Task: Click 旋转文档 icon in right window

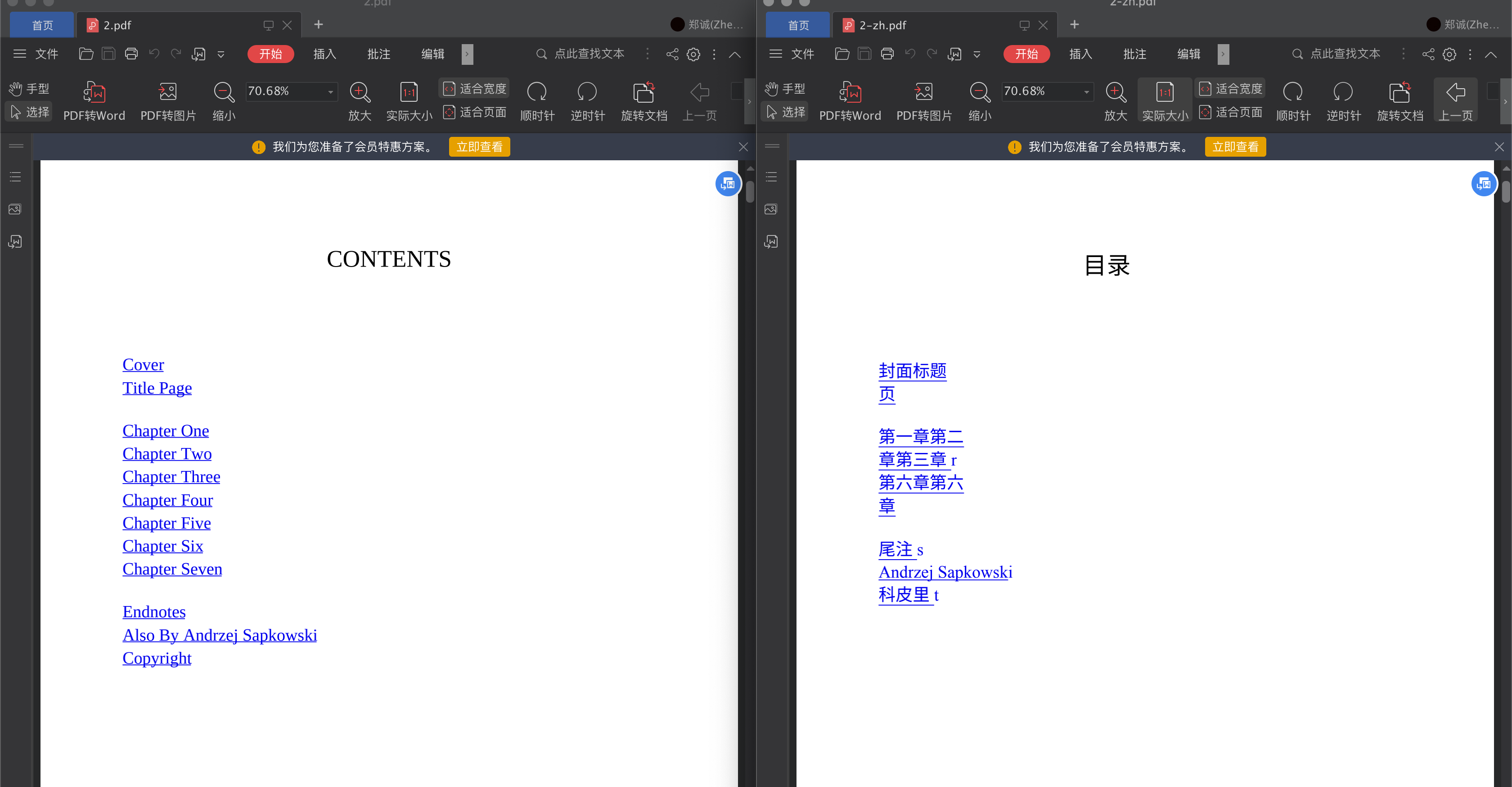Action: pyautogui.click(x=1399, y=92)
